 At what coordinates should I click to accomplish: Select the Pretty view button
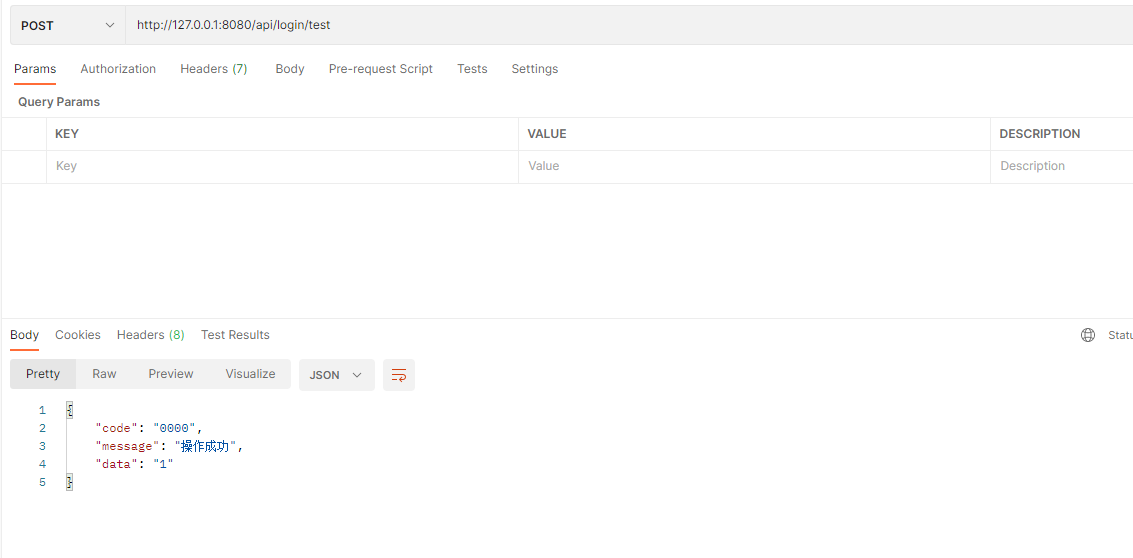(43, 374)
